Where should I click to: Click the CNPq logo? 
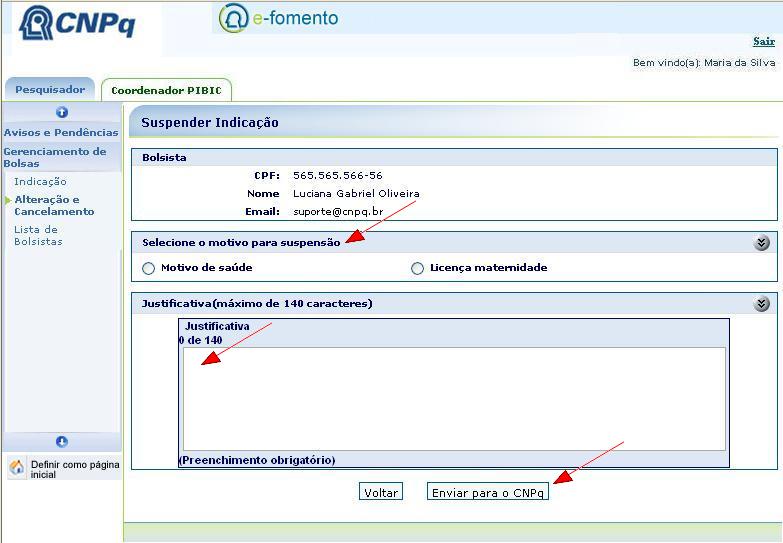(x=79, y=24)
